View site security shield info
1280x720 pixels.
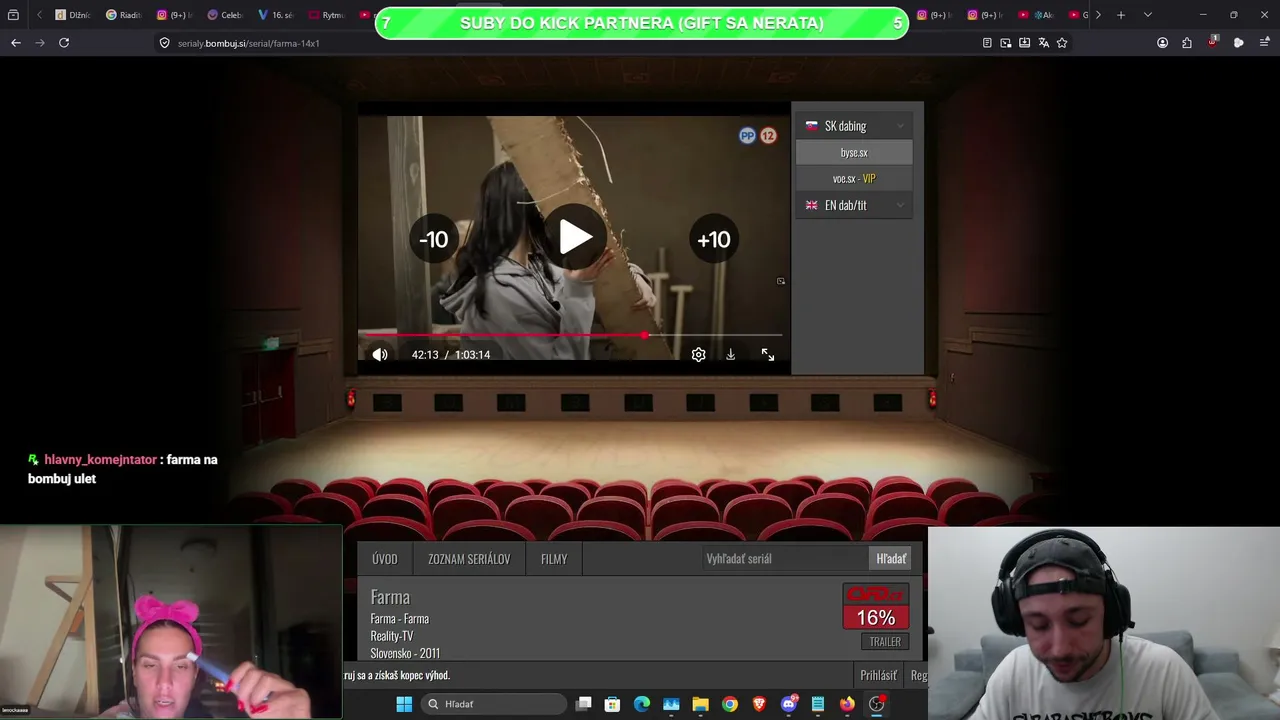point(165,43)
